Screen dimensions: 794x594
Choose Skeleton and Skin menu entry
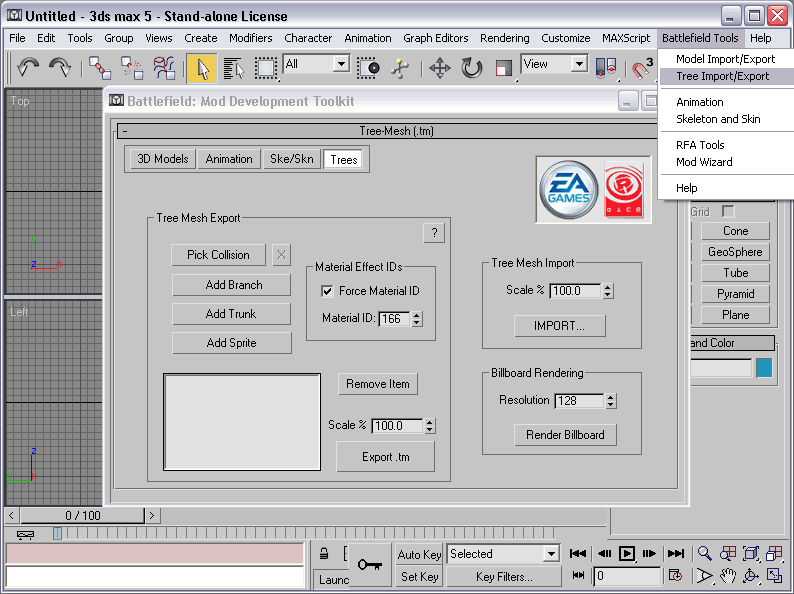coord(718,119)
